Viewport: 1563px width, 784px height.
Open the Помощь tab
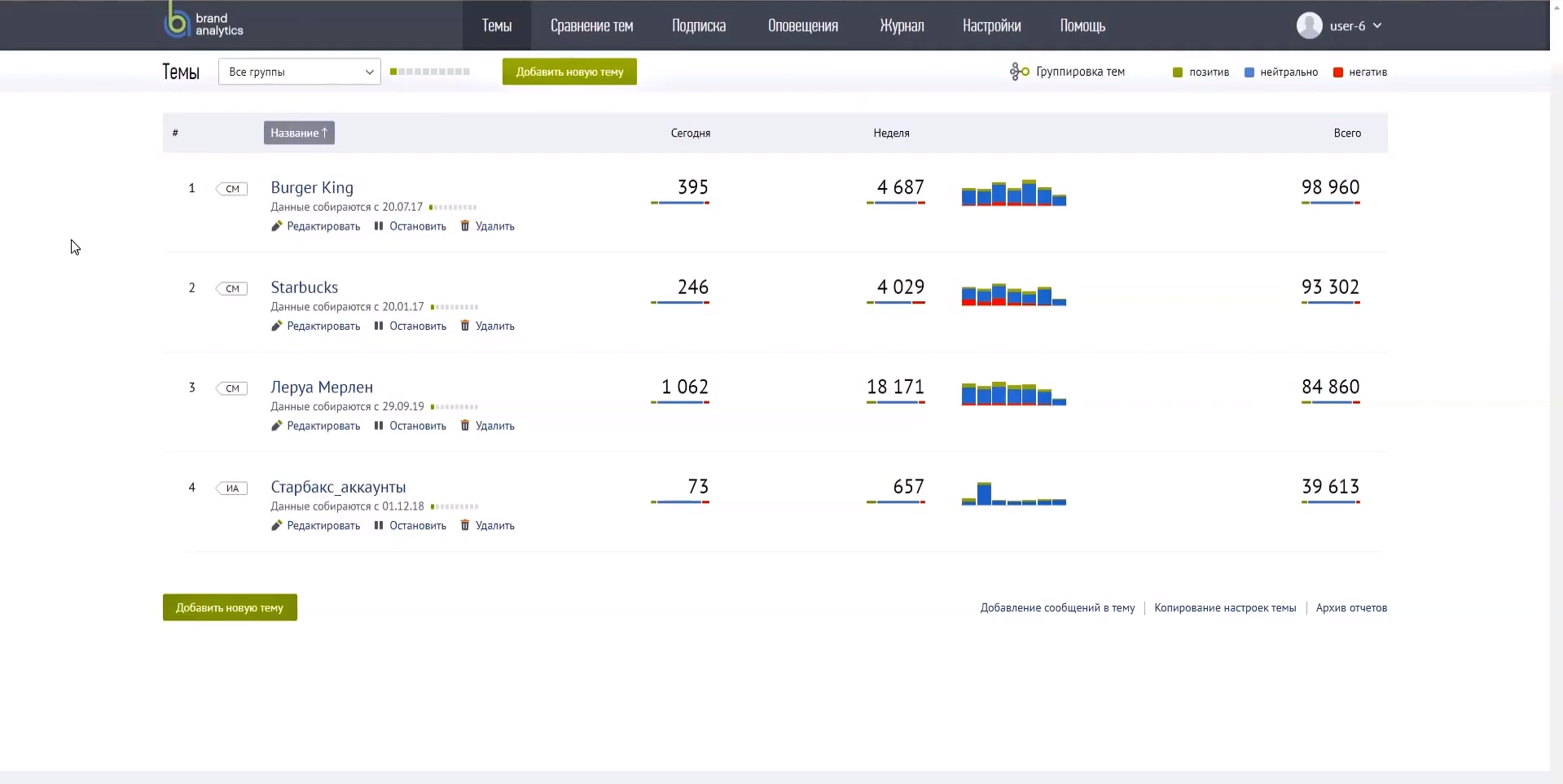pos(1082,25)
